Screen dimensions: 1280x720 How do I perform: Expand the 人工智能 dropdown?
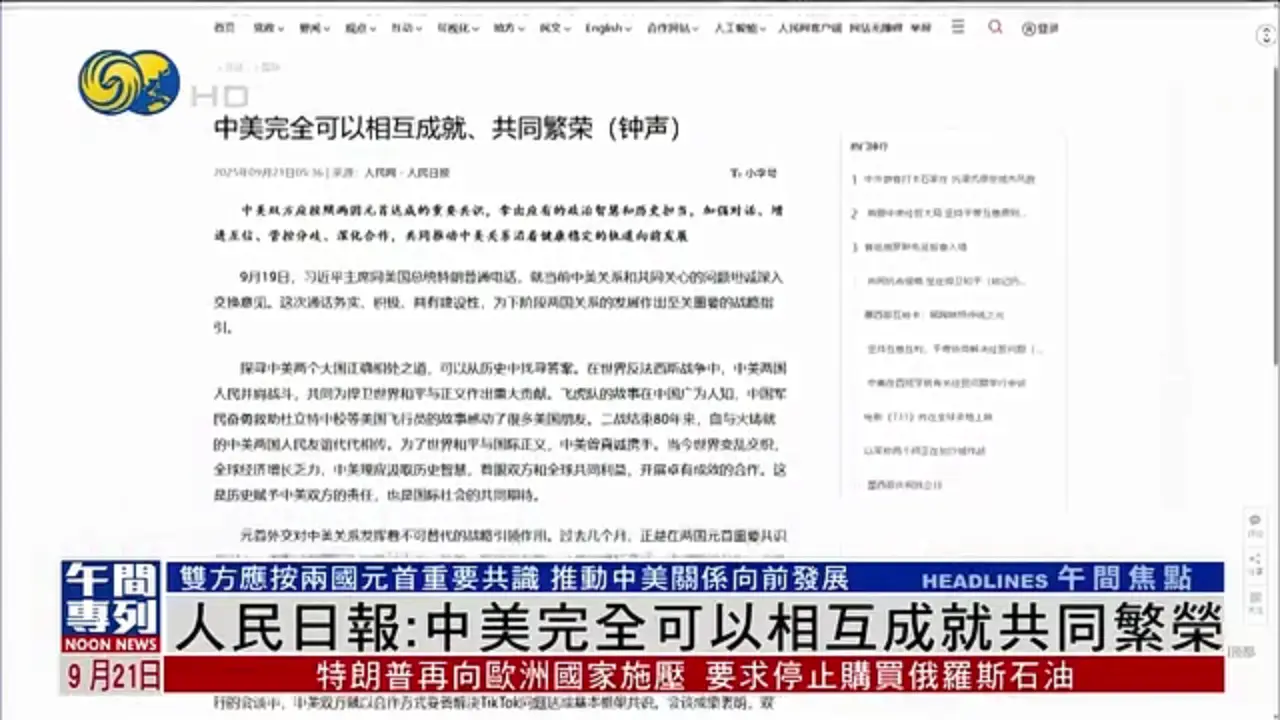739,28
